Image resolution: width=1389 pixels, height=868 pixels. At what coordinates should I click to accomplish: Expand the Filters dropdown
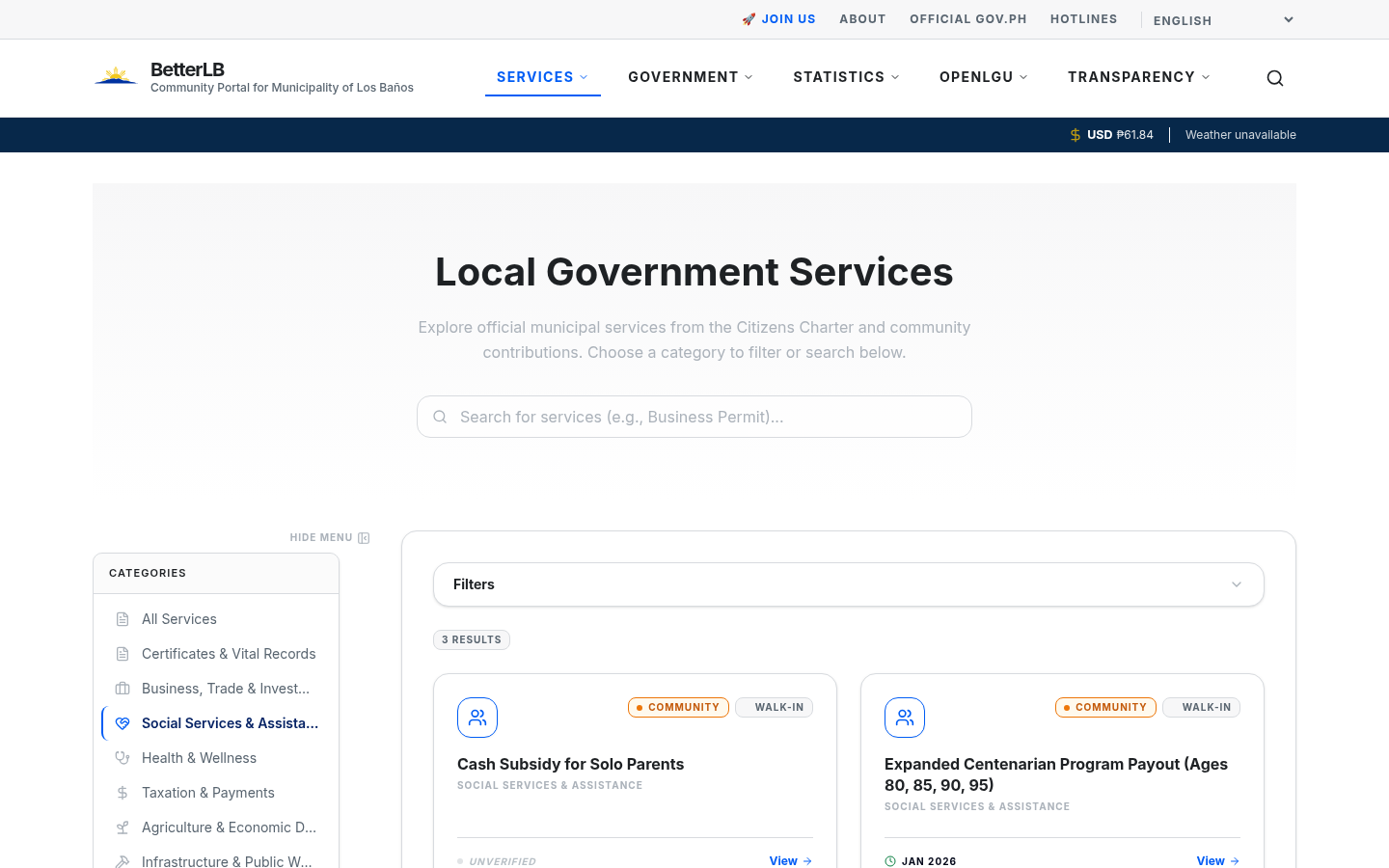[849, 584]
